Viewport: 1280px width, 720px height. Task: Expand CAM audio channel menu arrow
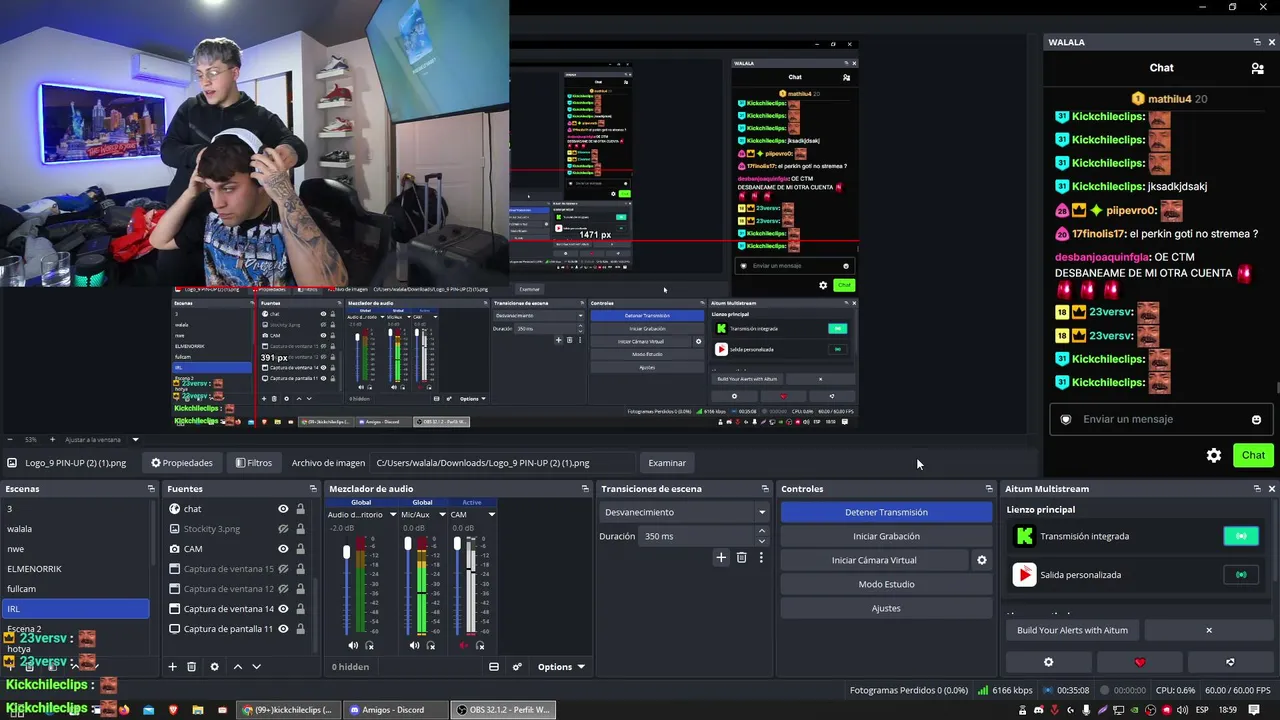click(x=491, y=515)
